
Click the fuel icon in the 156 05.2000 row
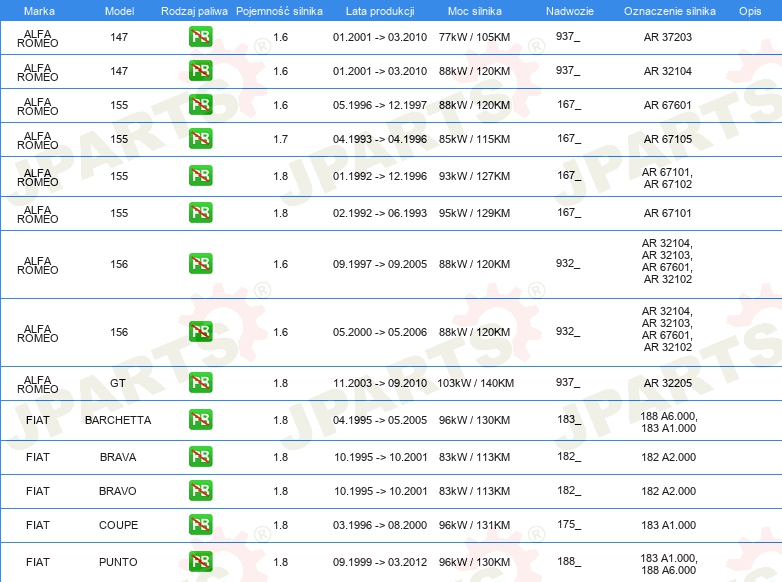click(x=200, y=332)
